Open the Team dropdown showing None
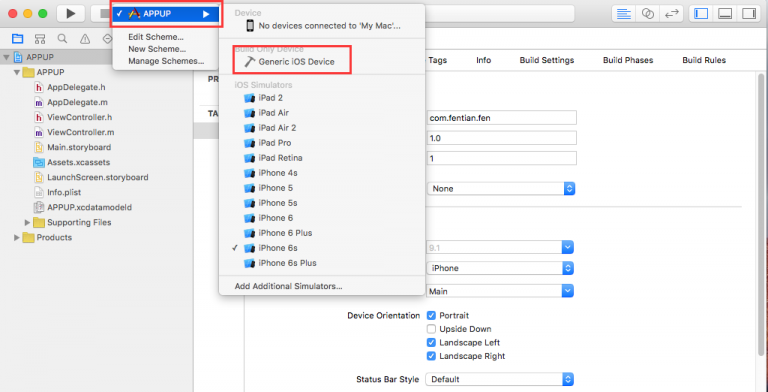 [x=500, y=189]
